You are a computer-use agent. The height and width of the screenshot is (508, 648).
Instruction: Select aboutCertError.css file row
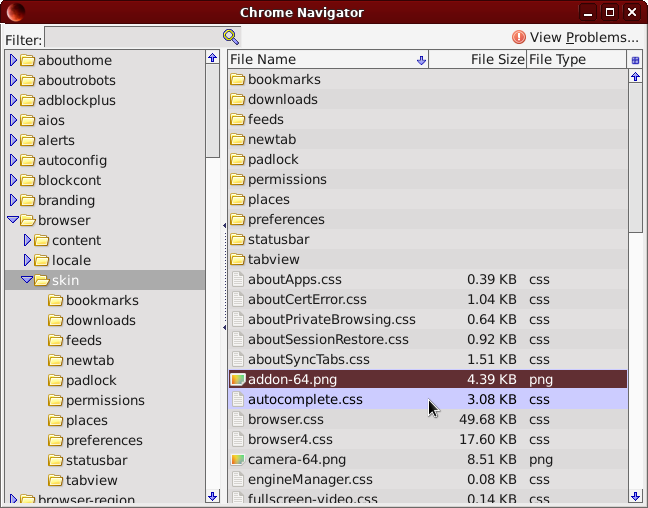428,299
